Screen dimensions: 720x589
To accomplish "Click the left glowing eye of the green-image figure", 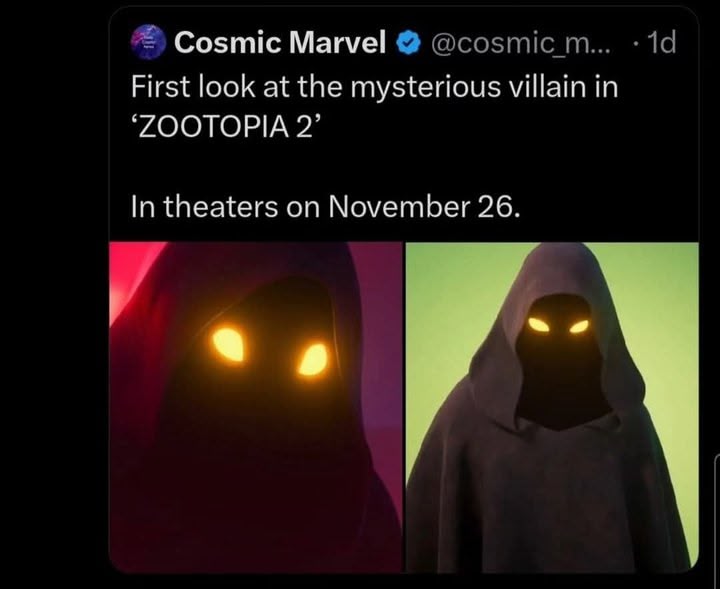I will click(540, 324).
